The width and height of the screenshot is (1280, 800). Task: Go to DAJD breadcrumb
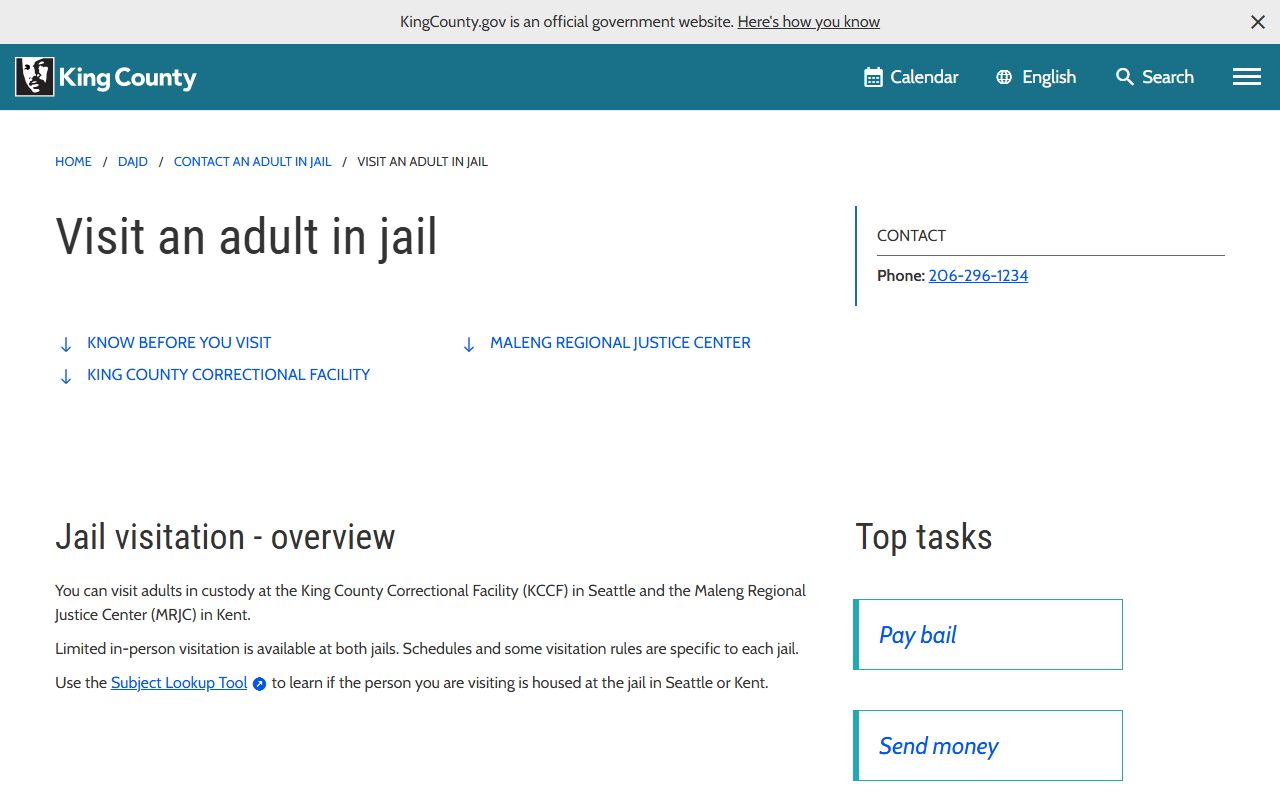tap(133, 161)
